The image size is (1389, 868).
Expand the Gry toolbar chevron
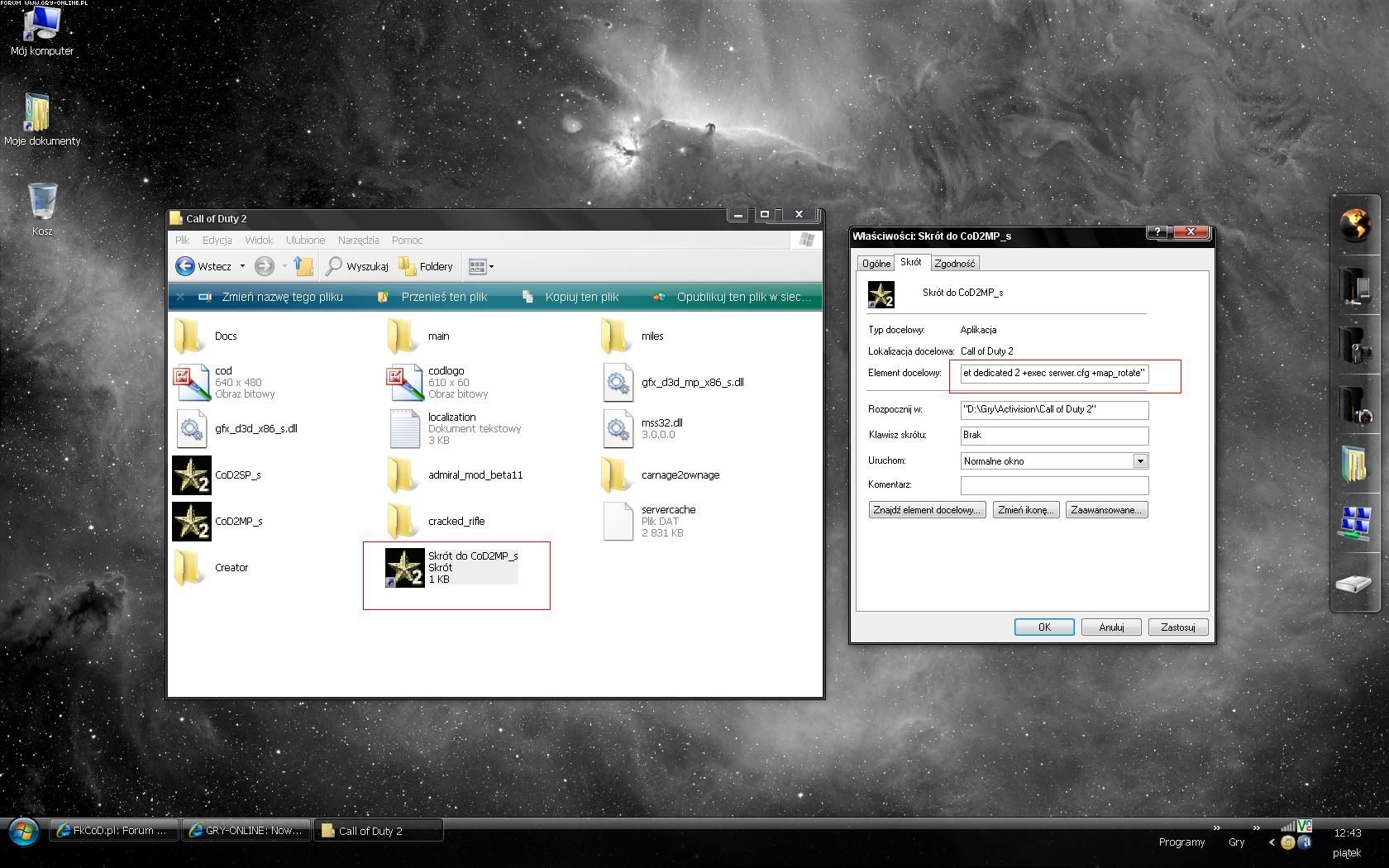(1256, 827)
